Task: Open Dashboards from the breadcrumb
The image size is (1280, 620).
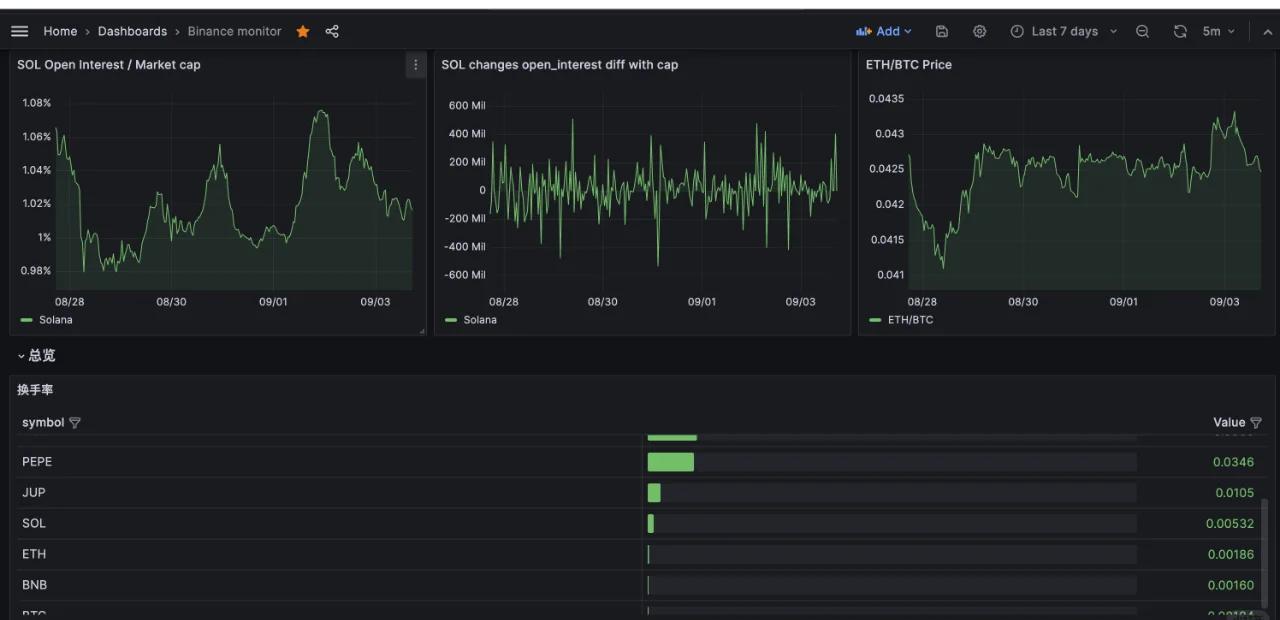Action: coord(132,31)
